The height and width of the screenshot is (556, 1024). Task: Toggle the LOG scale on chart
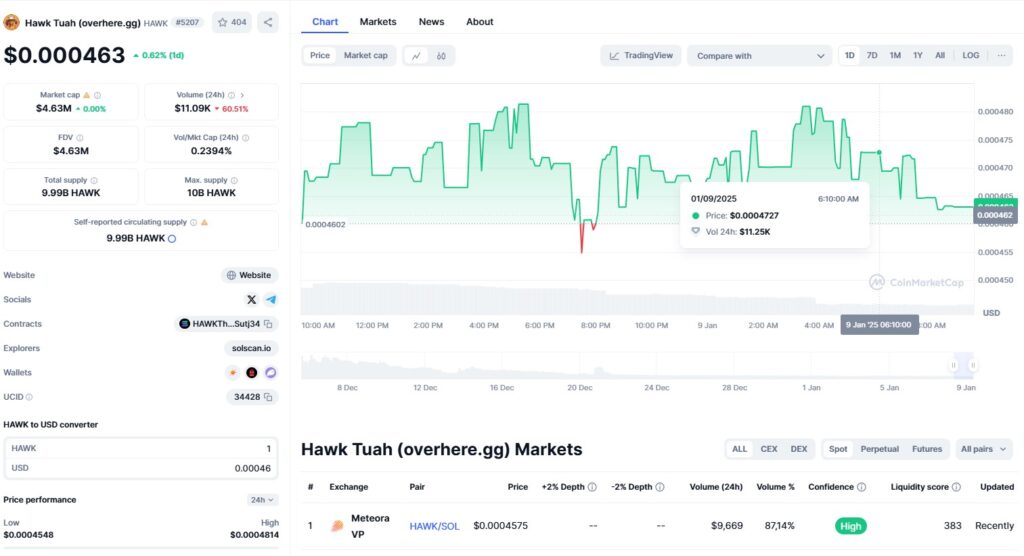970,56
